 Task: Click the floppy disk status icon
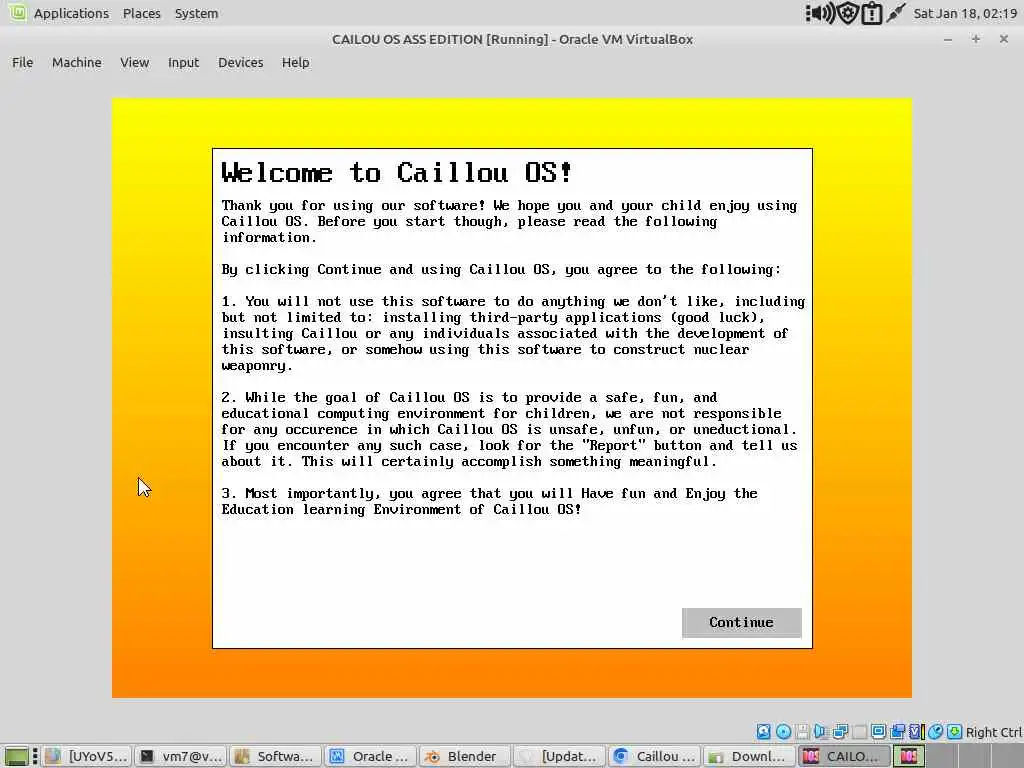tap(803, 731)
